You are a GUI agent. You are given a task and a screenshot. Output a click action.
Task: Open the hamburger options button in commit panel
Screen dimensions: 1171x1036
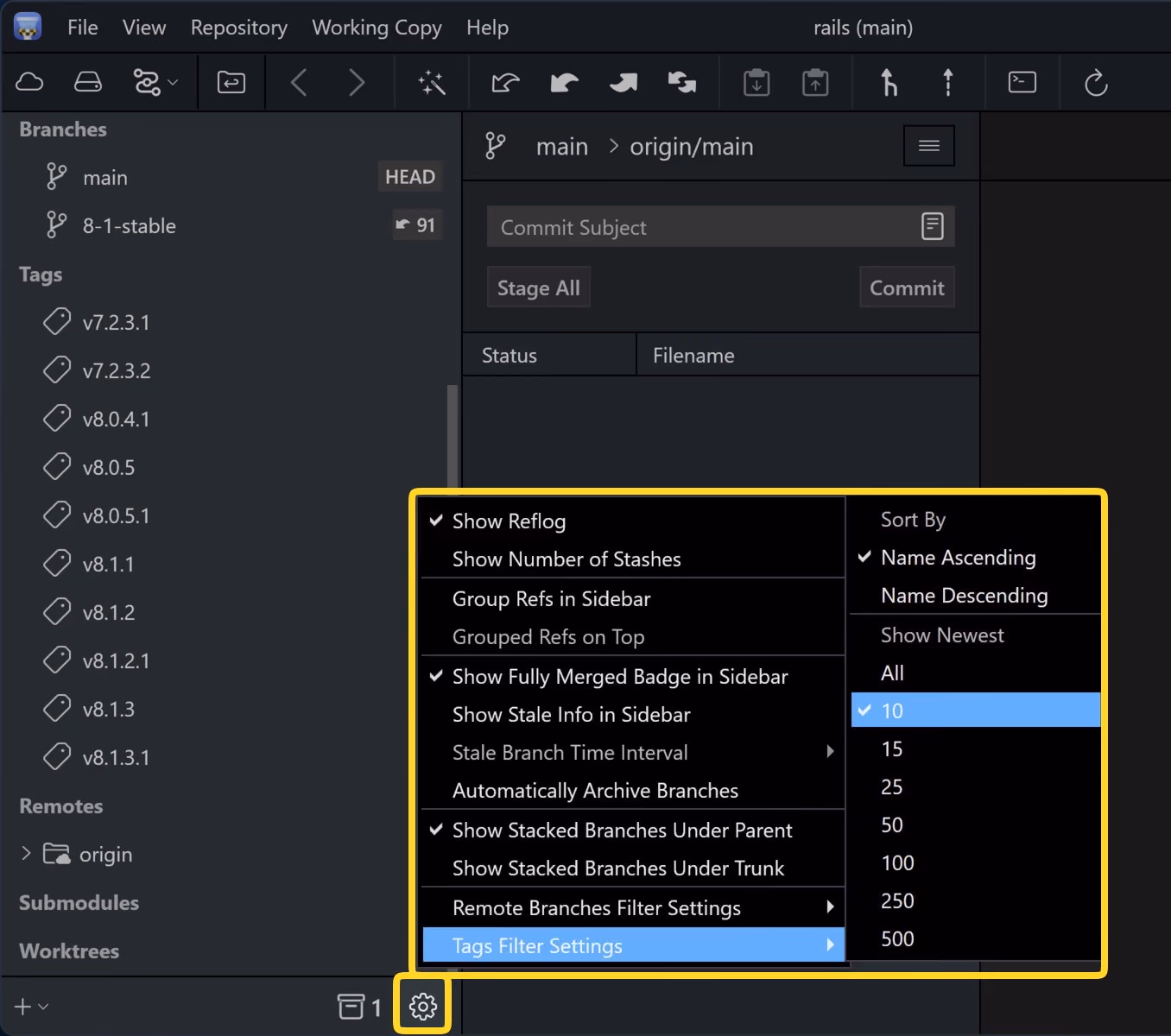point(929,146)
